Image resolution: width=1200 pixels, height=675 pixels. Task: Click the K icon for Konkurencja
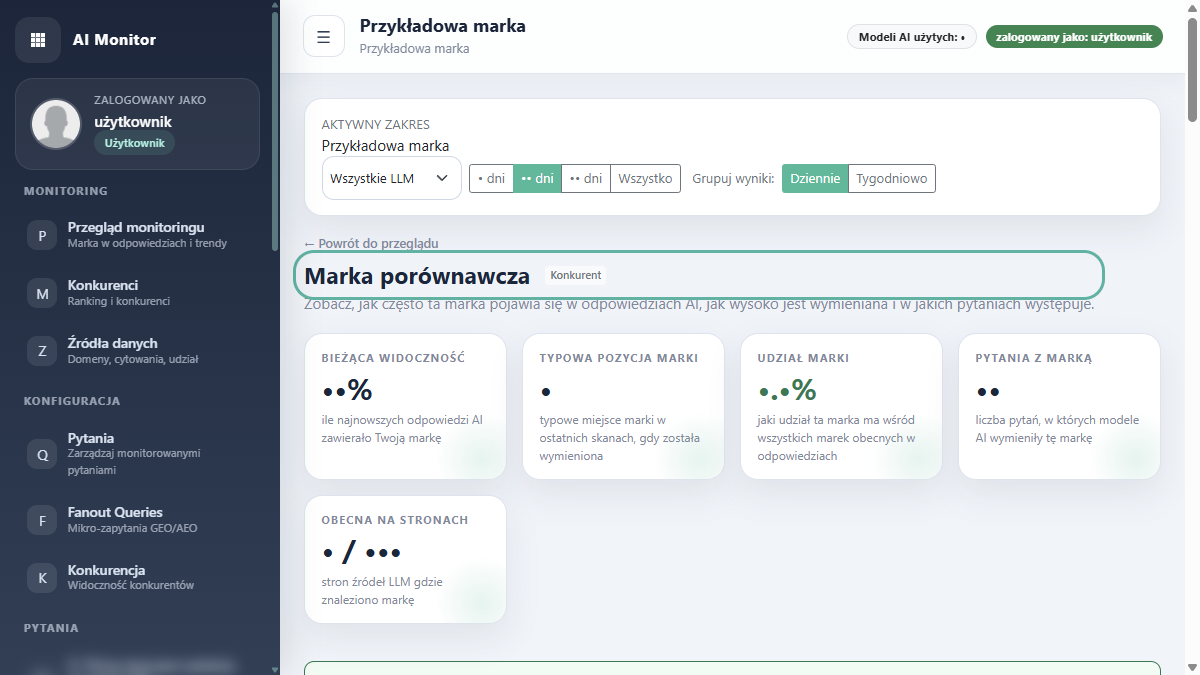pyautogui.click(x=42, y=577)
